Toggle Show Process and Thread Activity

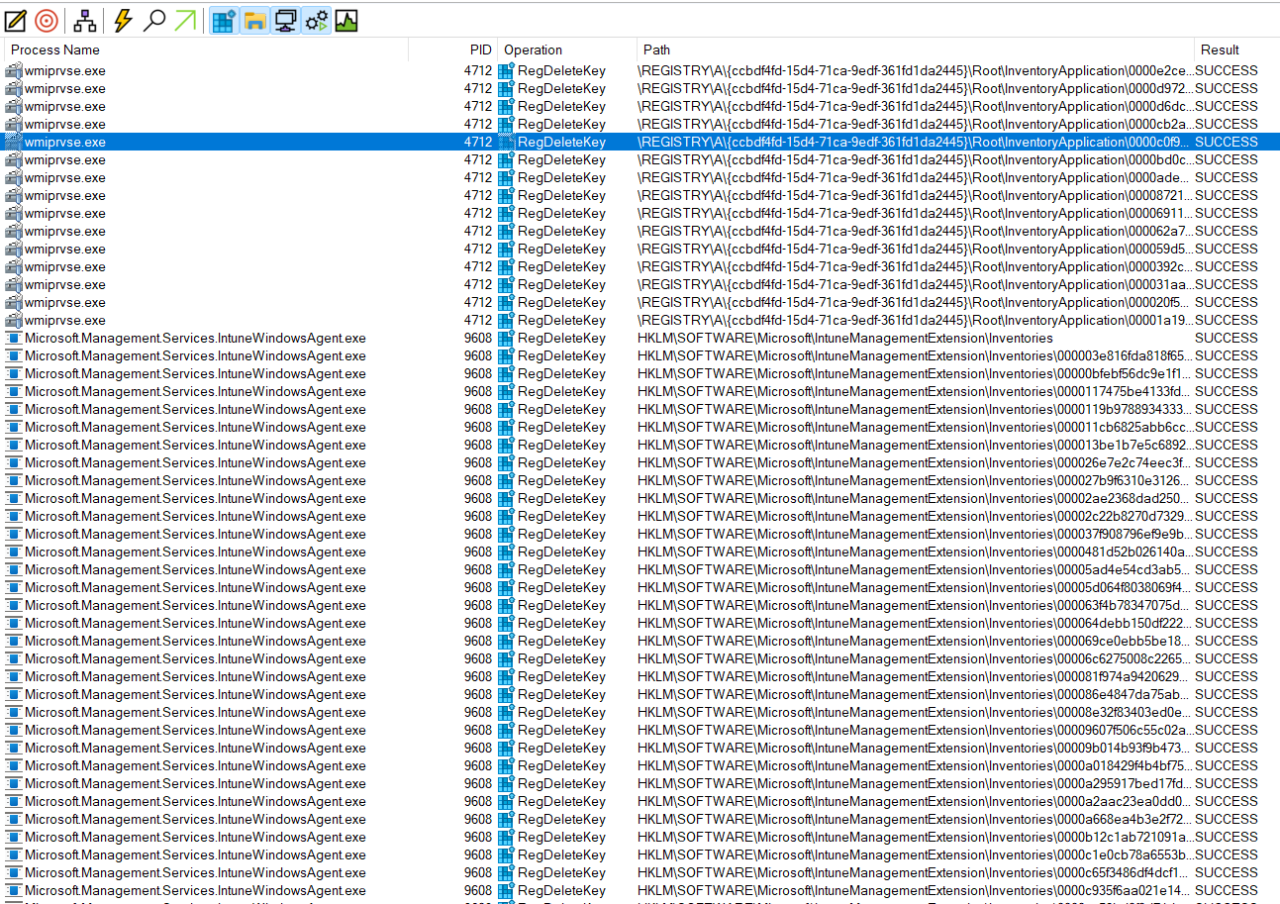pos(316,20)
